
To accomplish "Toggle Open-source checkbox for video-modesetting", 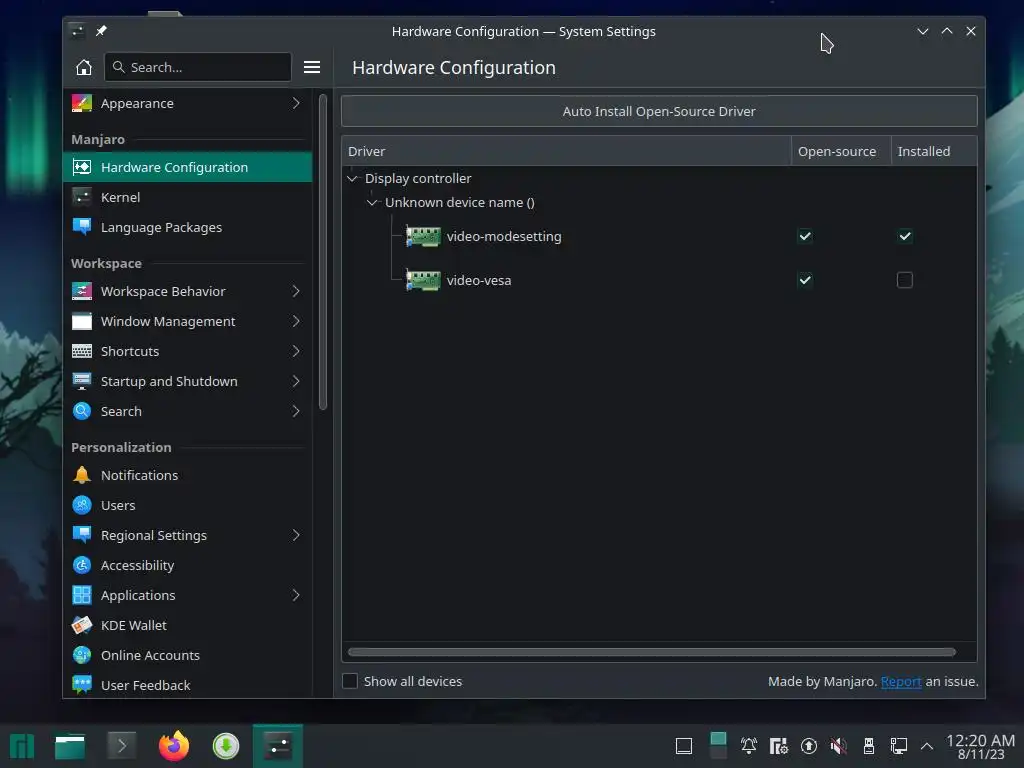I will point(805,236).
